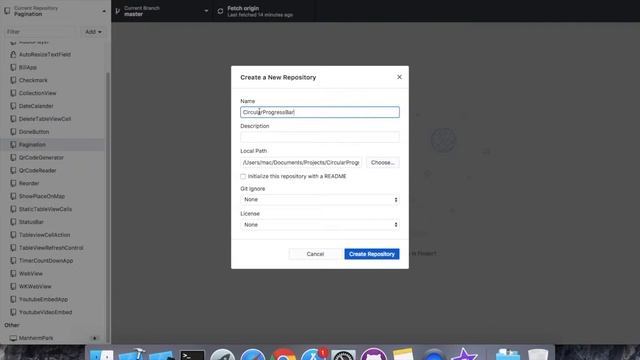The height and width of the screenshot is (360, 640).
Task: Click the repo icon beside Checkmark
Action: click(x=13, y=80)
